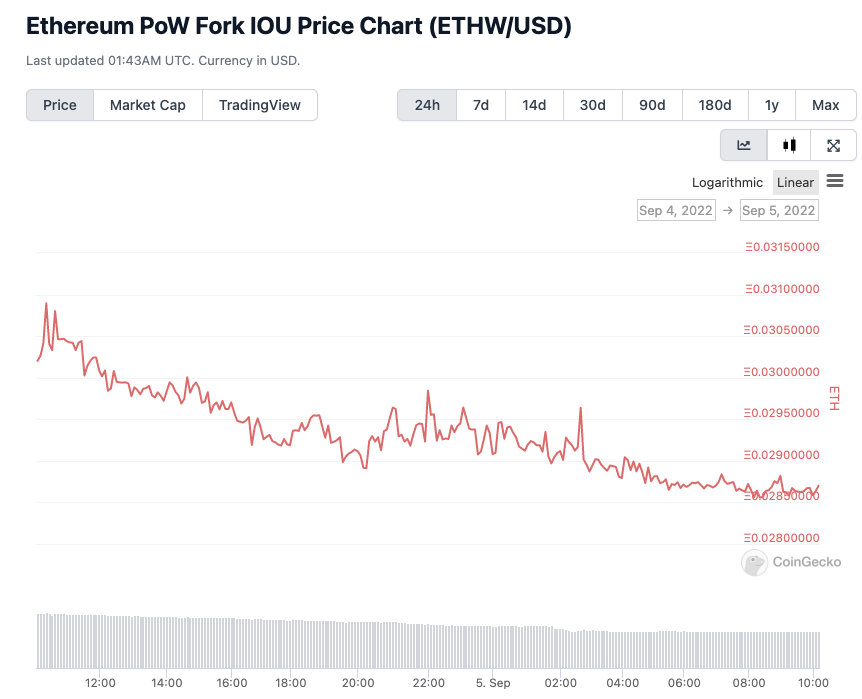
Task: Display the 180d price history
Action: coord(715,105)
